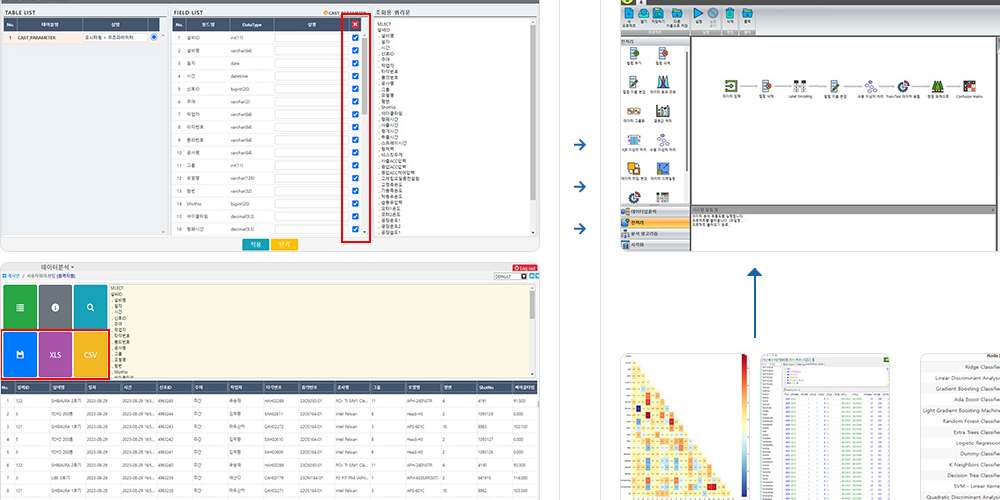
Task: Uncheck the checkbox for field row 1
Action: click(355, 37)
